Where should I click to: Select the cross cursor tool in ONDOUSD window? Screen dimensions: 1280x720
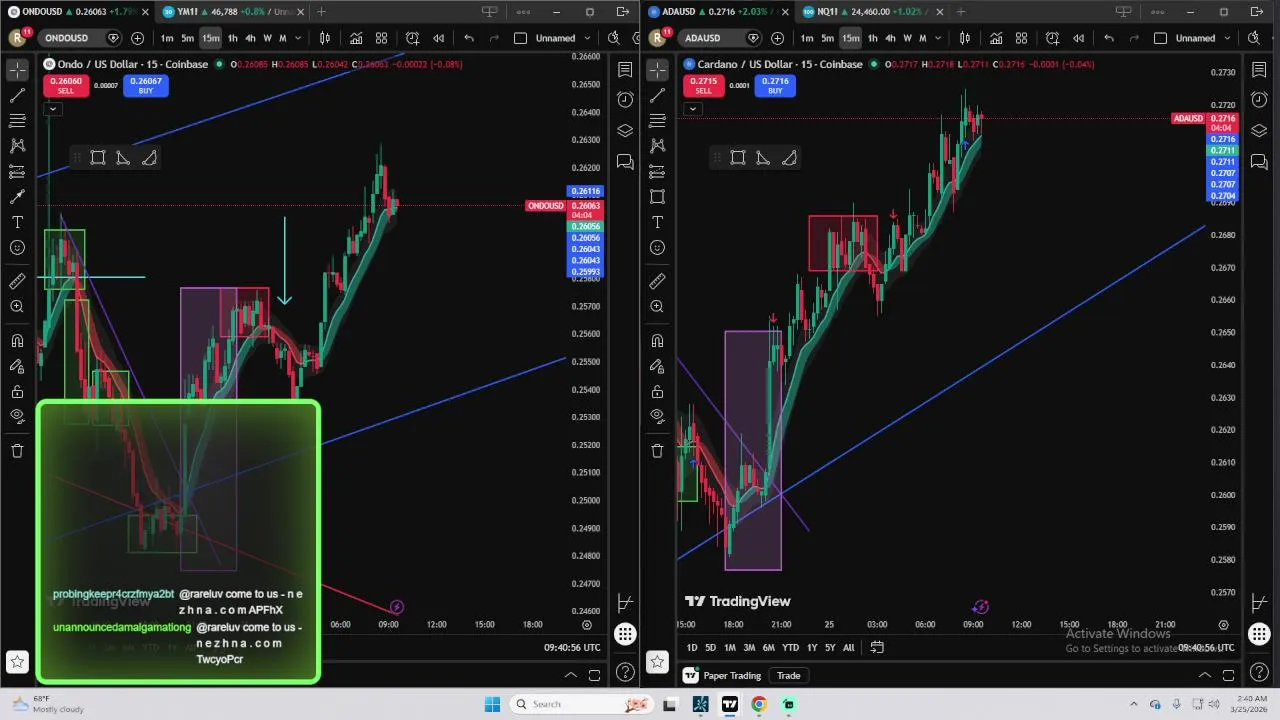tap(17, 70)
